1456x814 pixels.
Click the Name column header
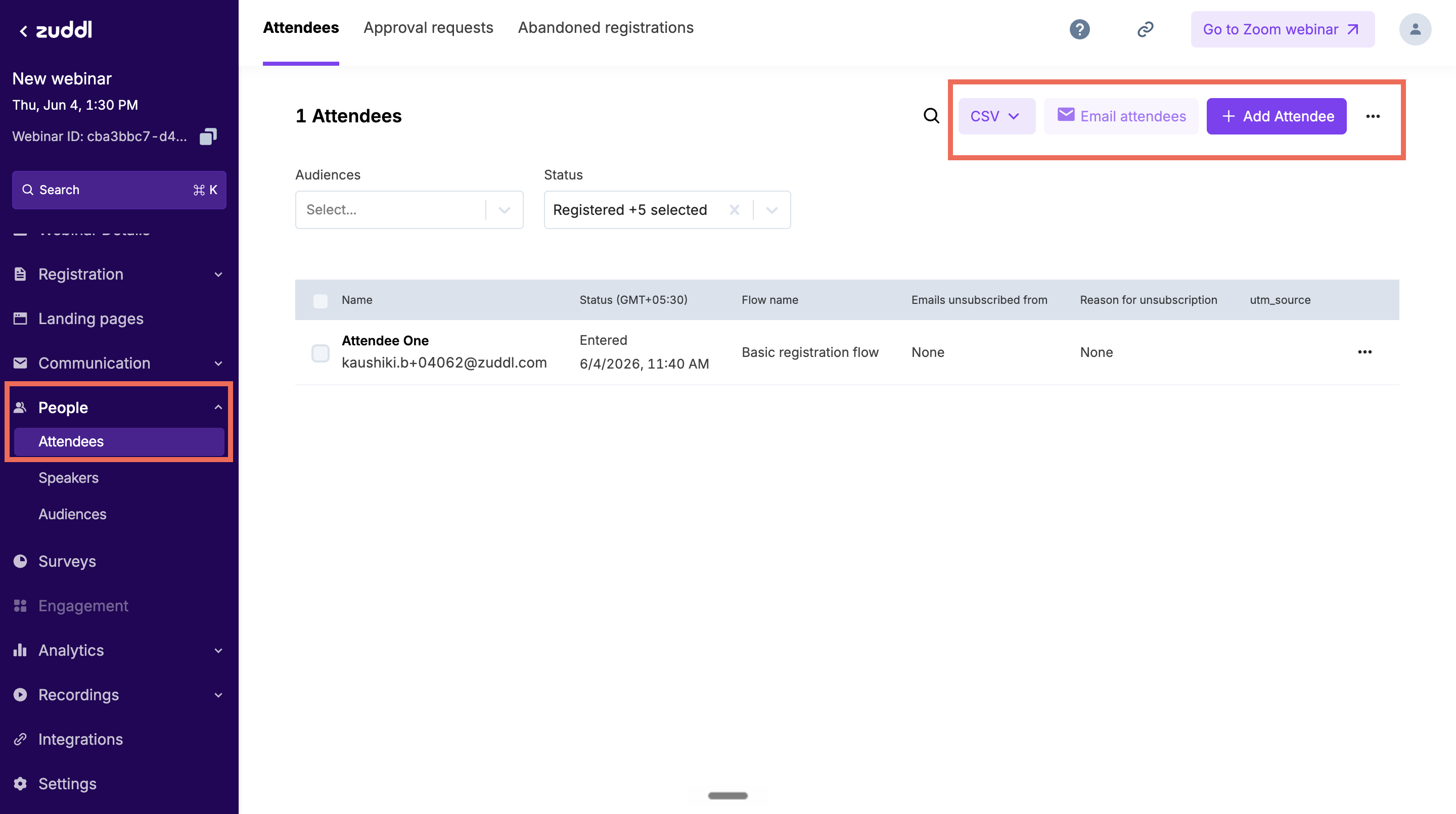click(356, 300)
